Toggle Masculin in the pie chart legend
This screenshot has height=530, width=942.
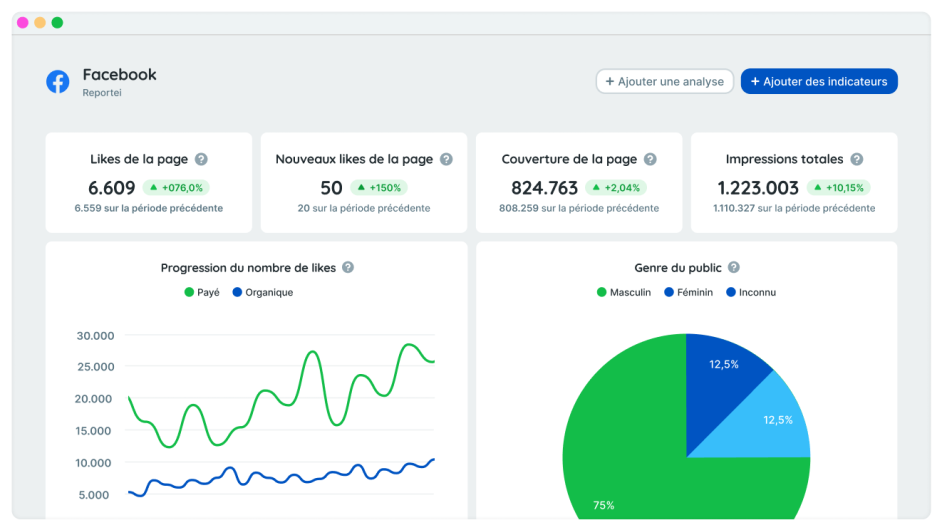(x=623, y=292)
